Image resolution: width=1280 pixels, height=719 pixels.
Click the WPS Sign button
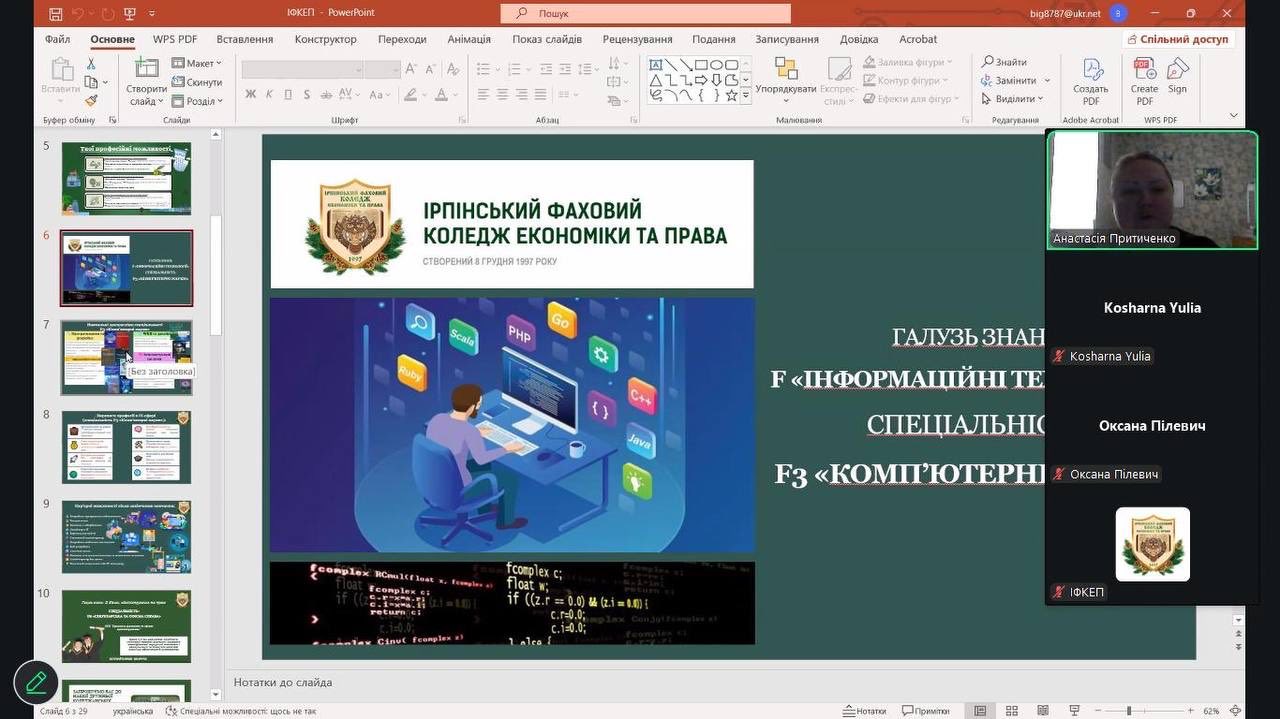1178,76
